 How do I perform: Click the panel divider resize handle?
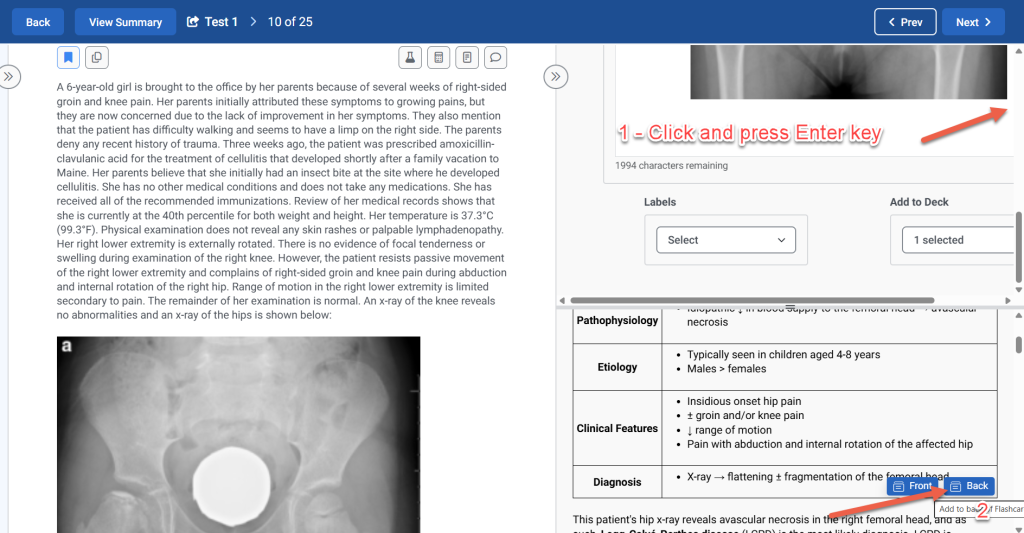(789, 307)
